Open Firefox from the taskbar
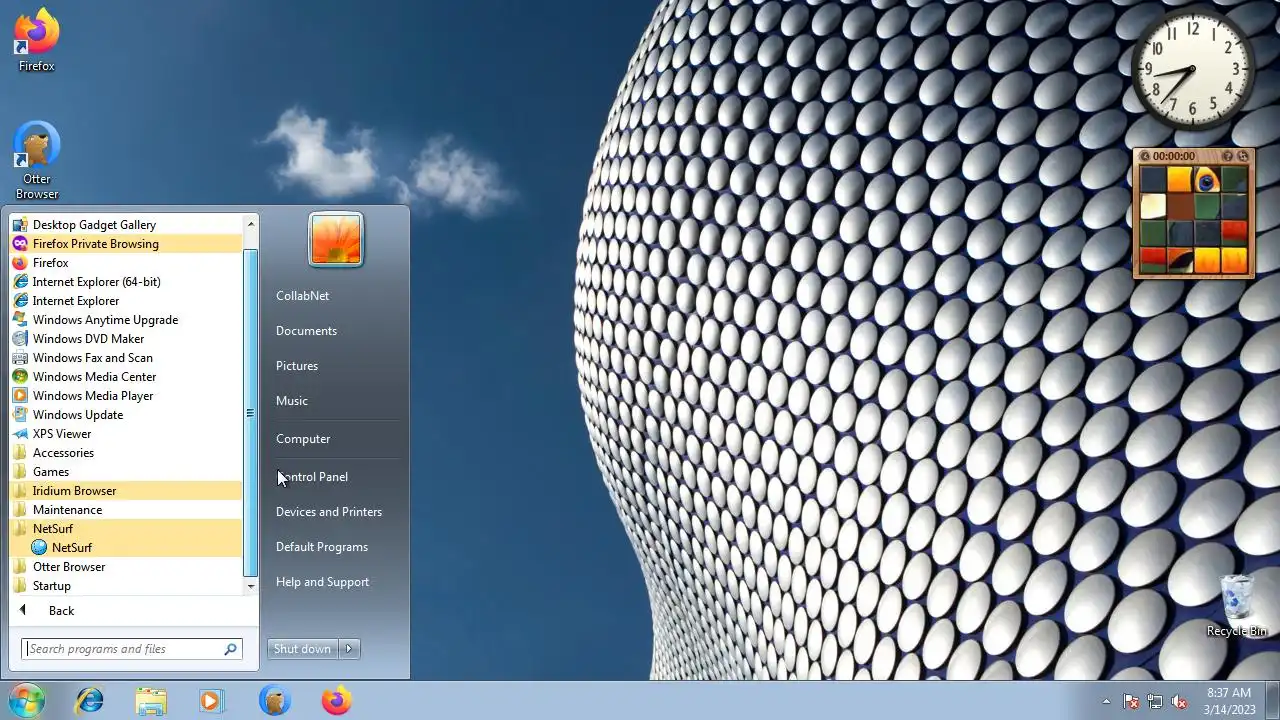 click(x=336, y=700)
